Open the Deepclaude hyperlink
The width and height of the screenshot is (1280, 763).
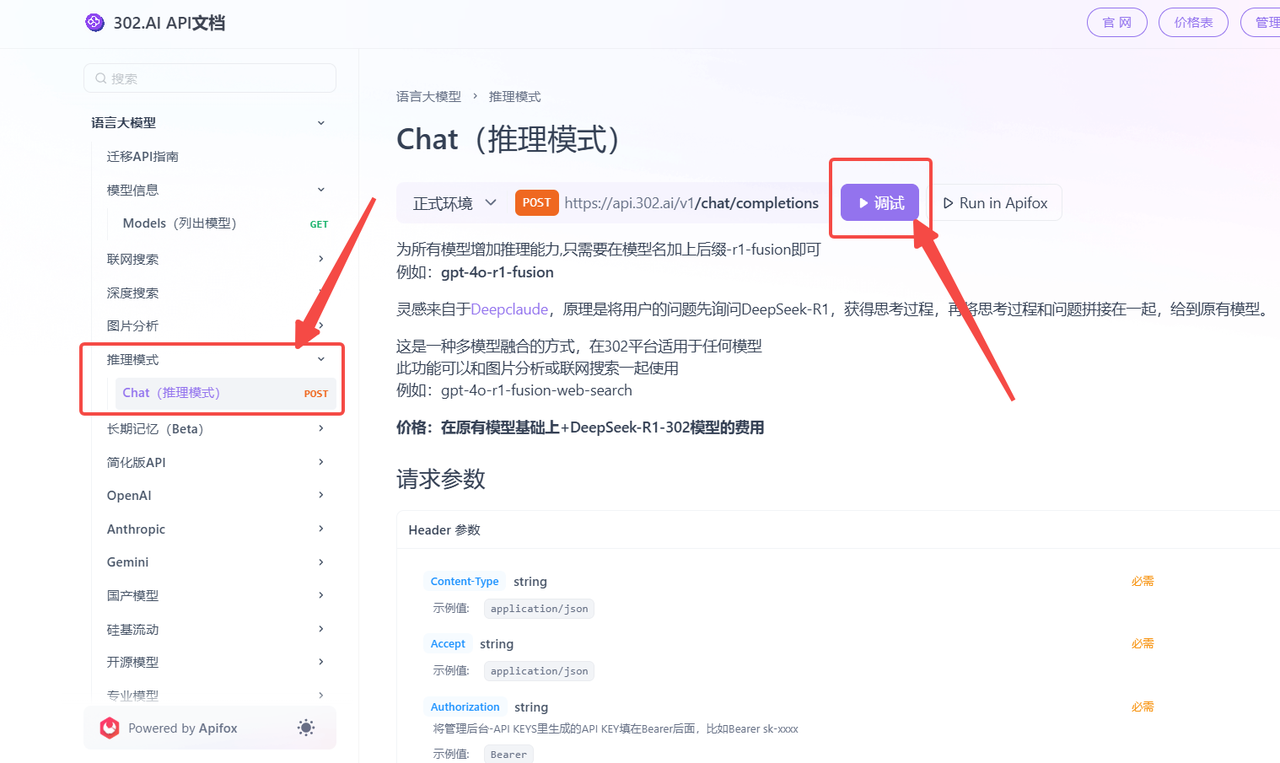[509, 310]
